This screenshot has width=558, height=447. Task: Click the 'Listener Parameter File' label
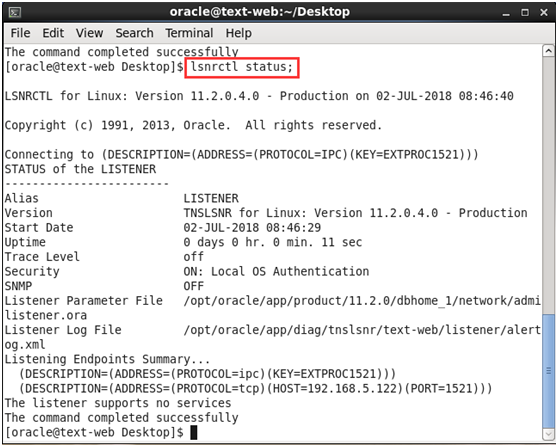[x=84, y=301]
